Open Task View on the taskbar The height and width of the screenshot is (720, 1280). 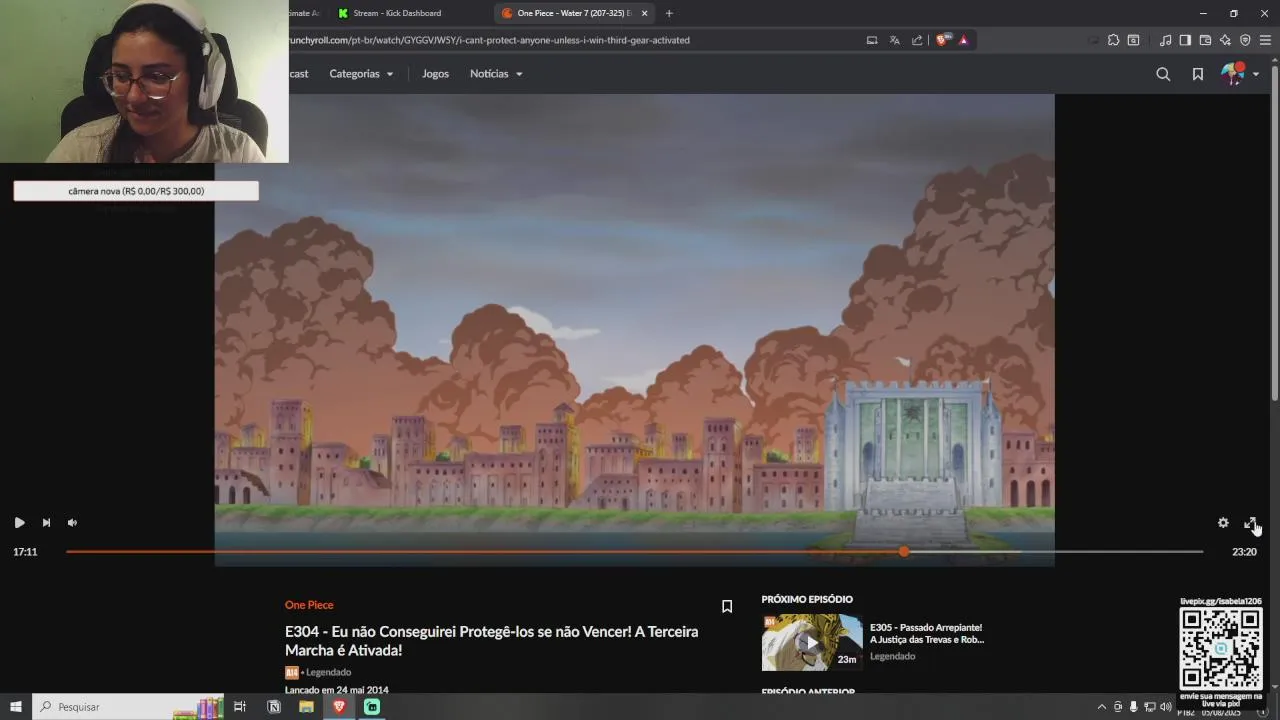click(240, 707)
